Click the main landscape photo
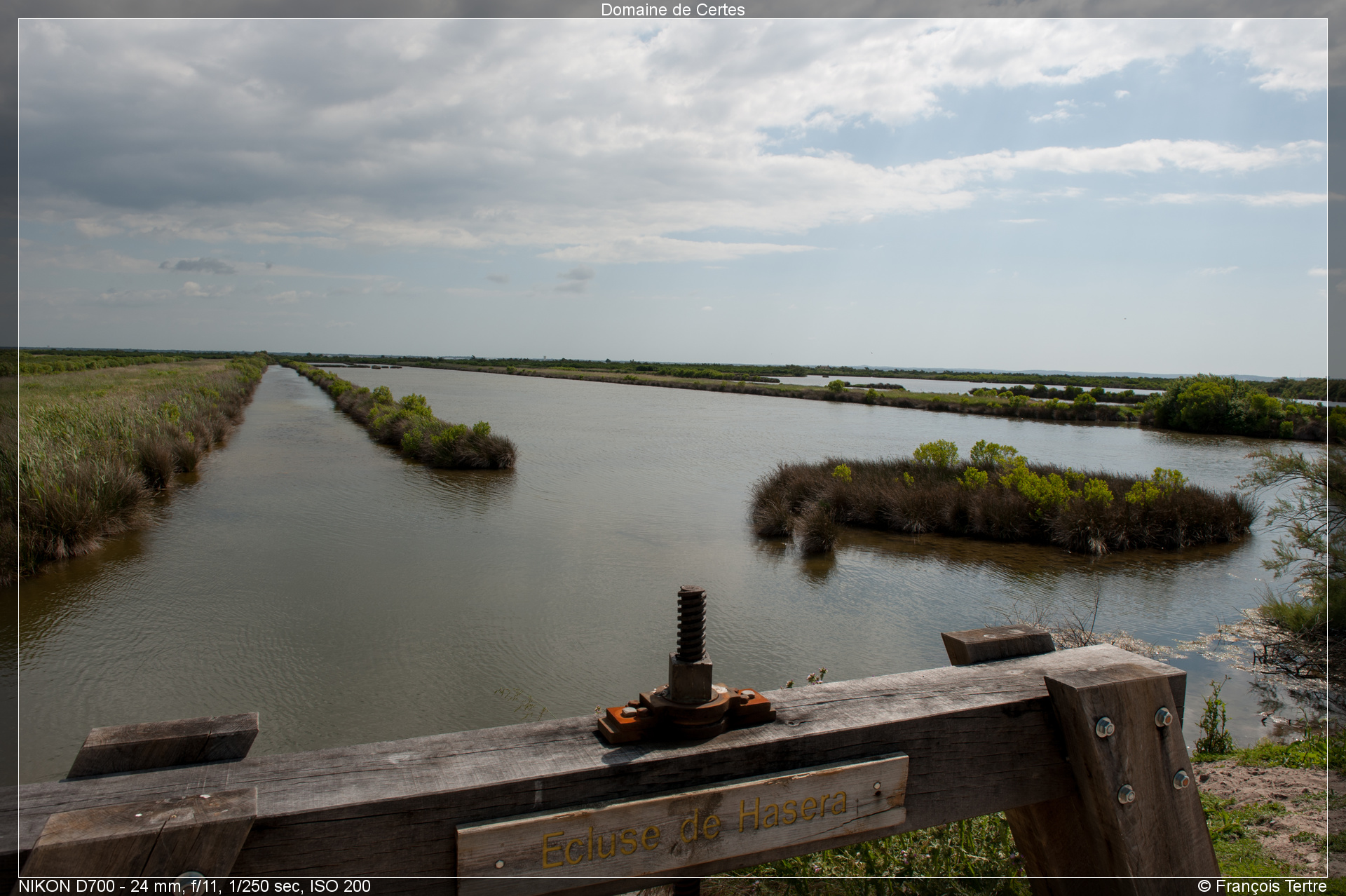 click(x=673, y=448)
